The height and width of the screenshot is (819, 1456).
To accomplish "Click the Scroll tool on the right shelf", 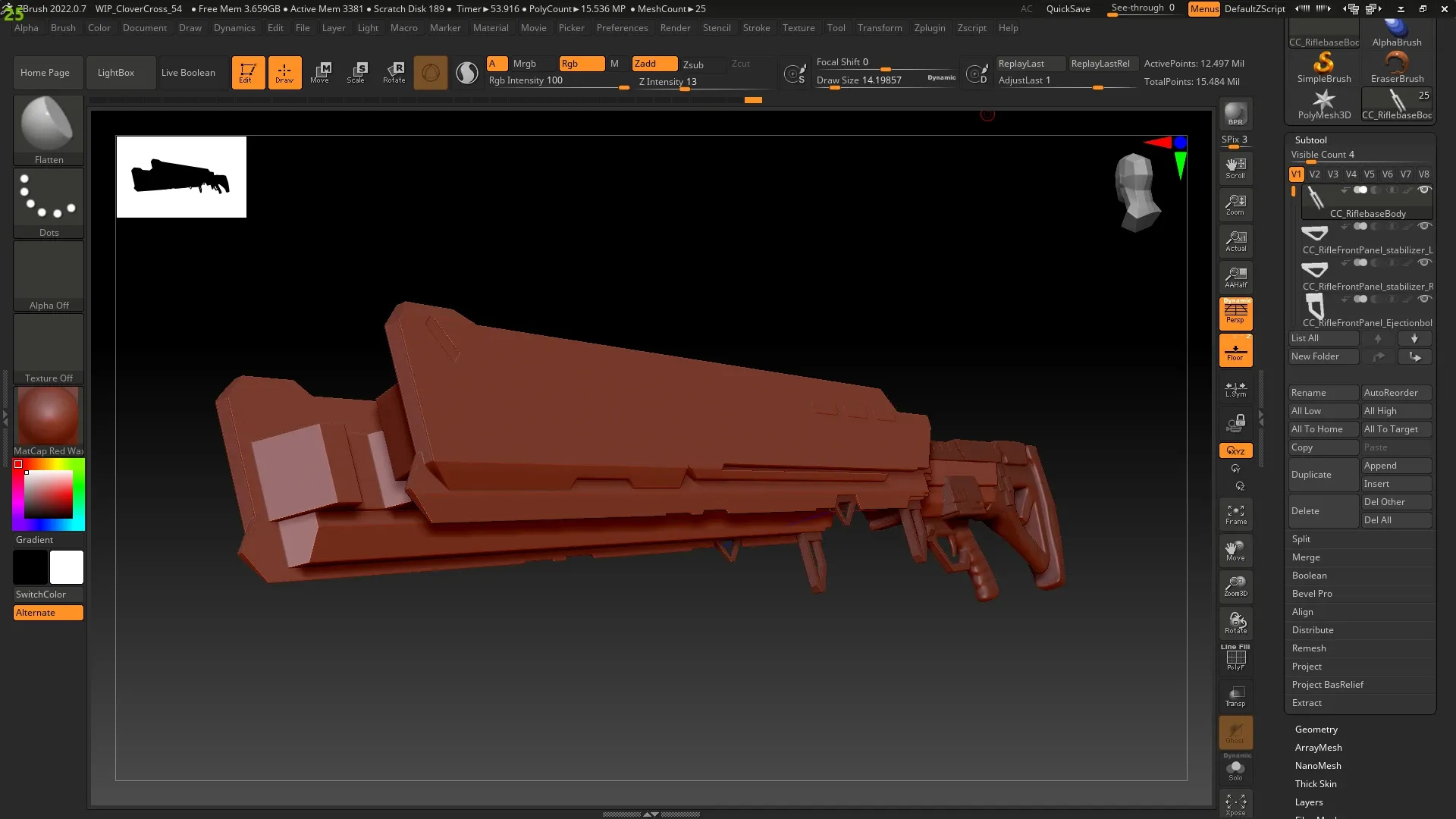I will 1235,167.
